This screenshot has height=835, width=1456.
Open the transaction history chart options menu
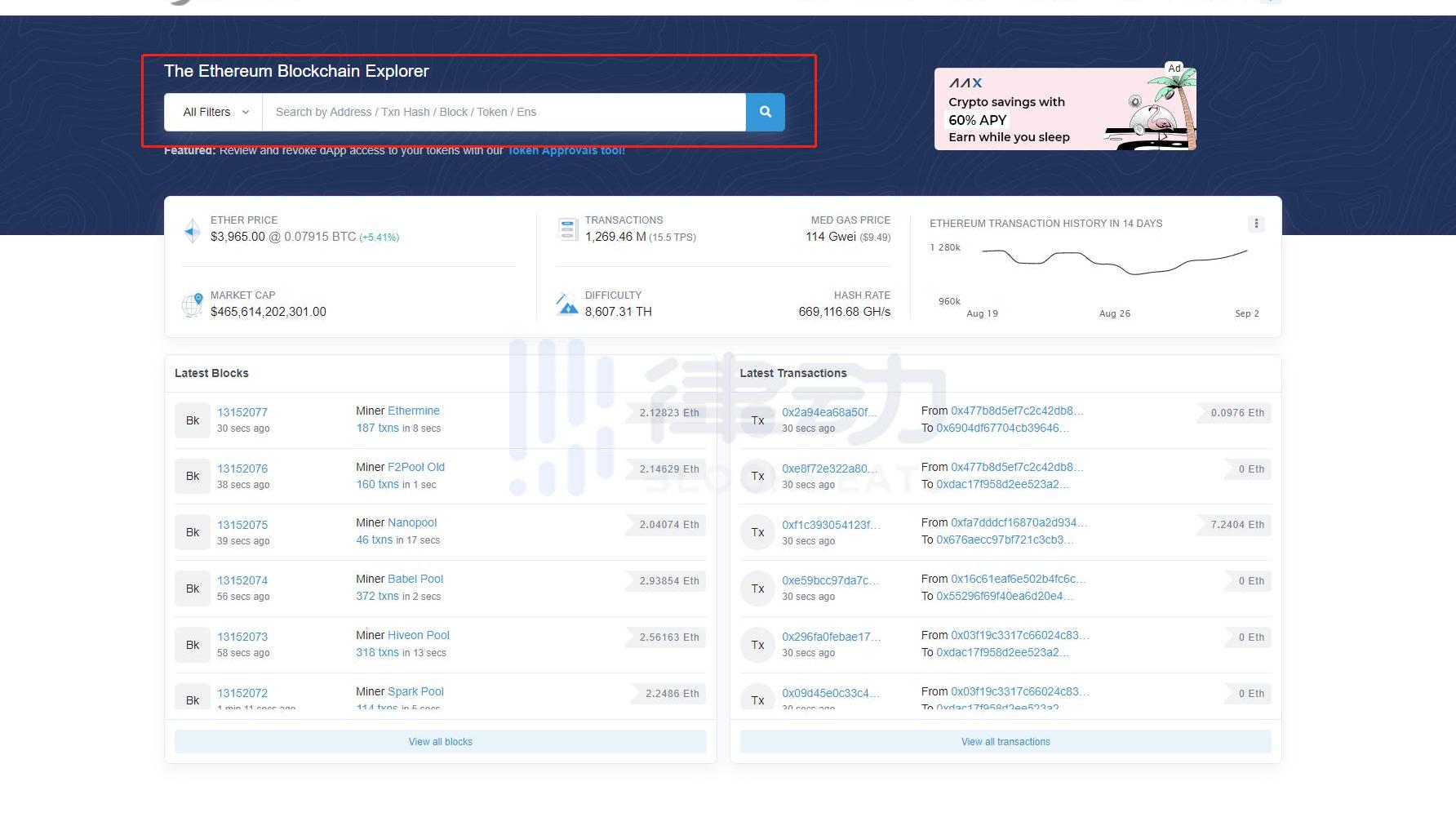pyautogui.click(x=1256, y=224)
